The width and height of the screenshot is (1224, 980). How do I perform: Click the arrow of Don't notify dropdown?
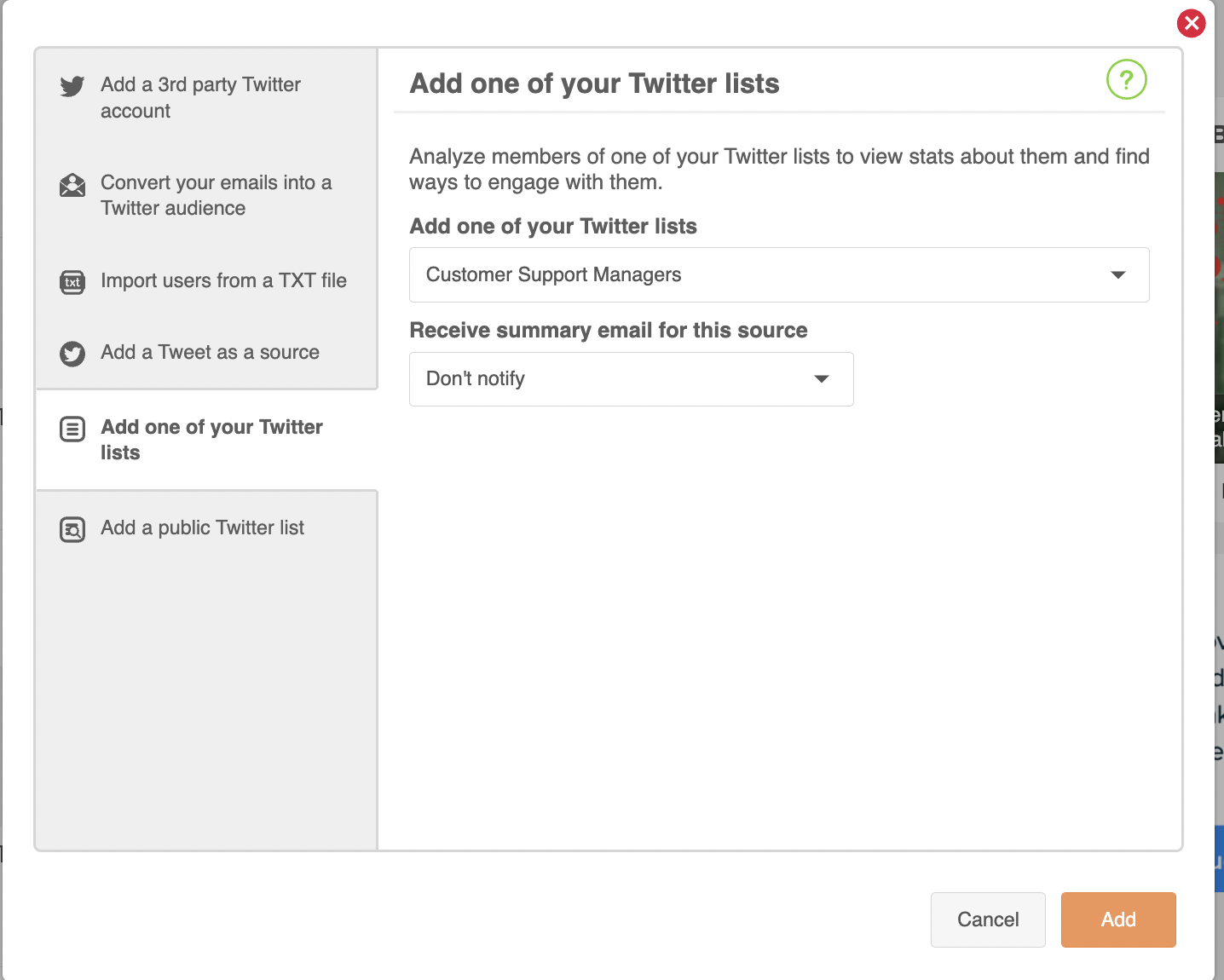click(x=822, y=379)
